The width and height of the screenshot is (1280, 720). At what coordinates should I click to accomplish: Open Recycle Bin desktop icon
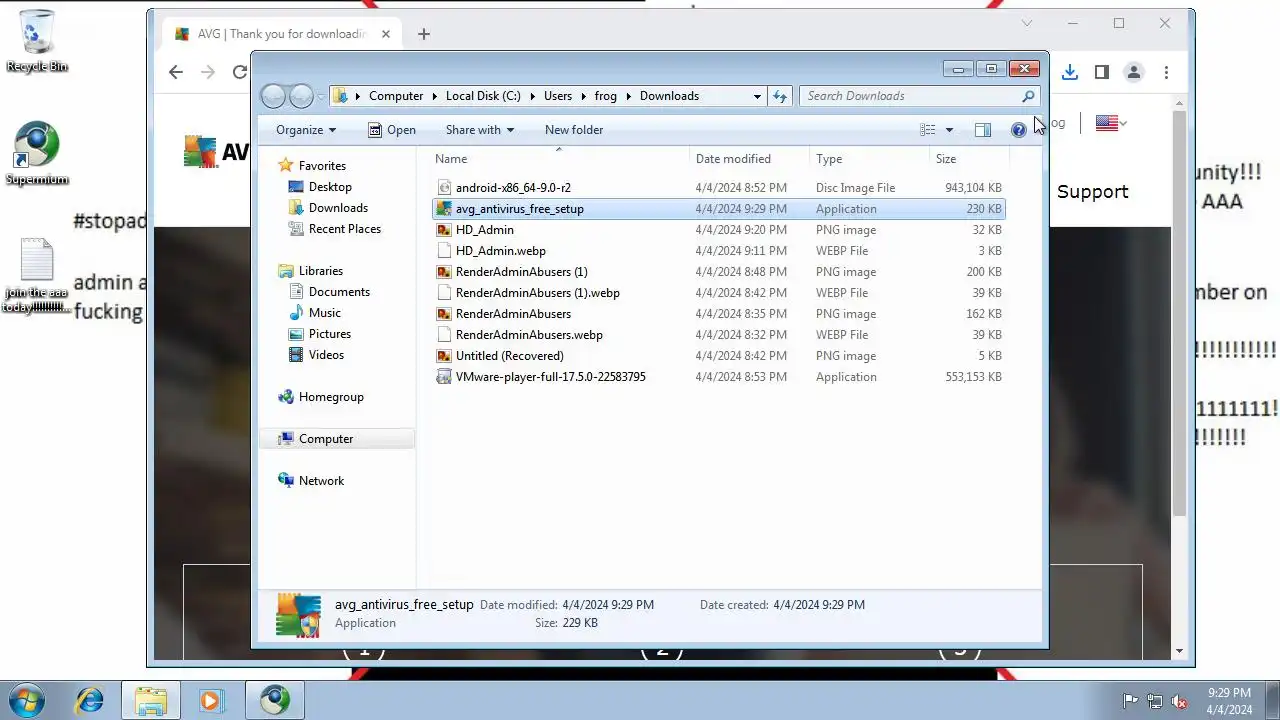(x=37, y=42)
